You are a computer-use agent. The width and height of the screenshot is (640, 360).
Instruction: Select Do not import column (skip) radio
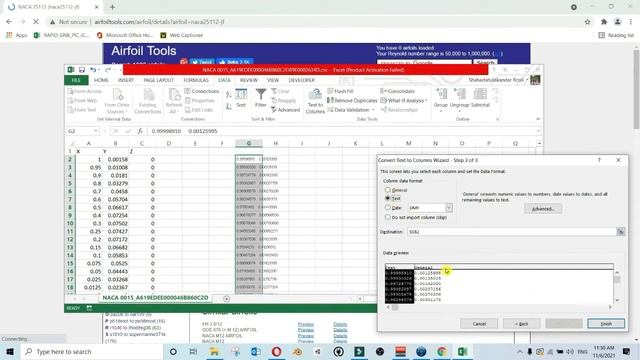tap(388, 217)
